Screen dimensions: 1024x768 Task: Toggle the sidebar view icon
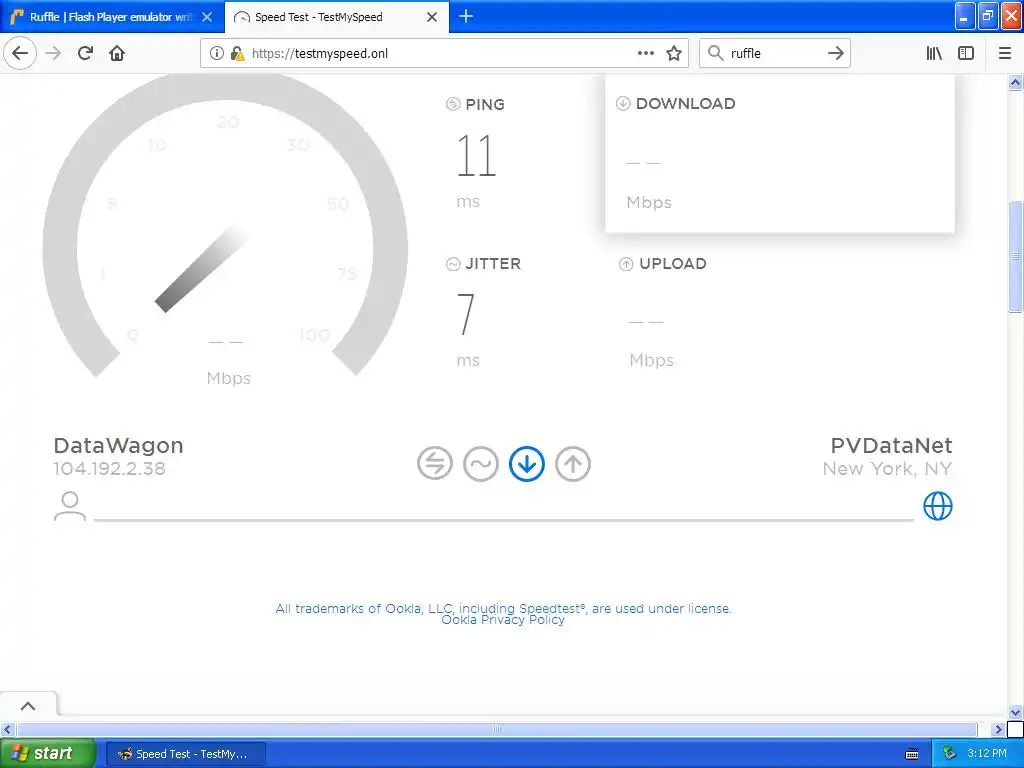tap(966, 53)
